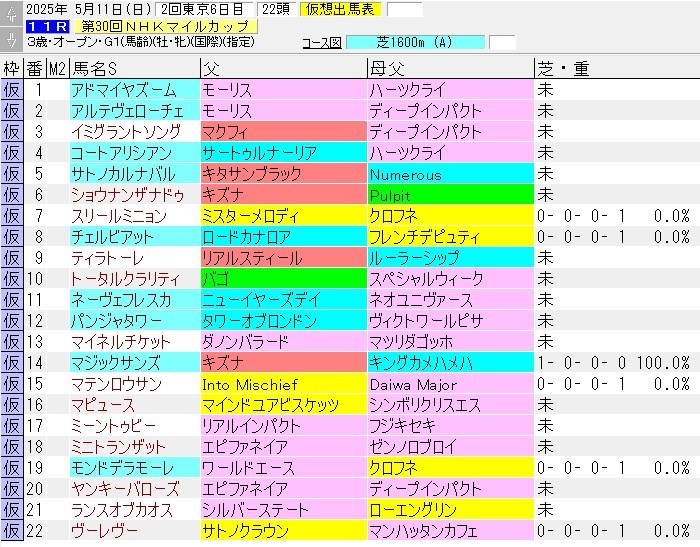
Task: Click sire サートゥルナーリア cell
Action: (x=283, y=153)
